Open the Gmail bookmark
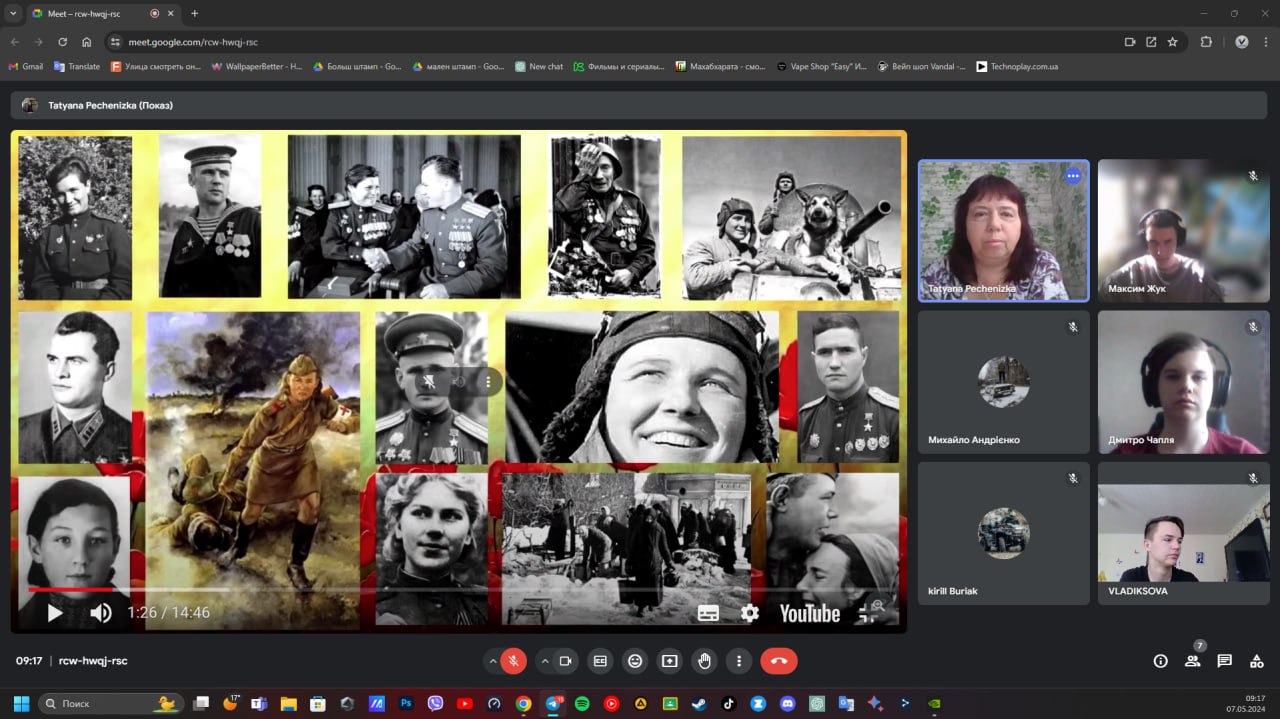 (26, 66)
